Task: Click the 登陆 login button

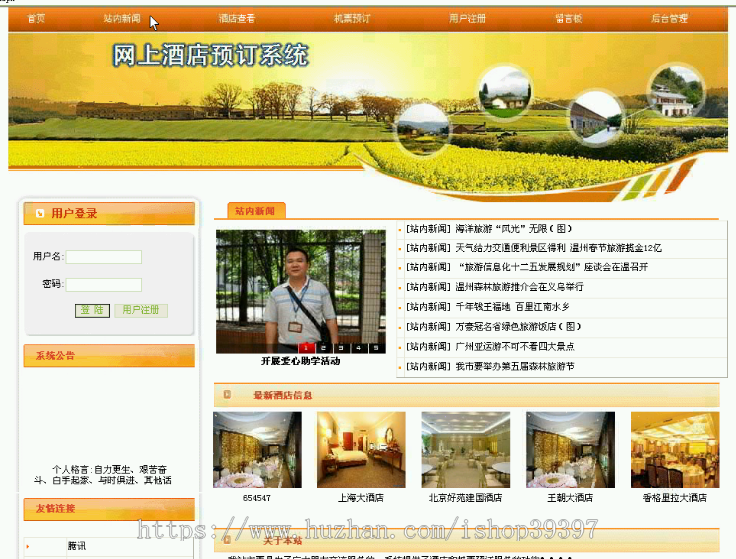Action: (92, 310)
